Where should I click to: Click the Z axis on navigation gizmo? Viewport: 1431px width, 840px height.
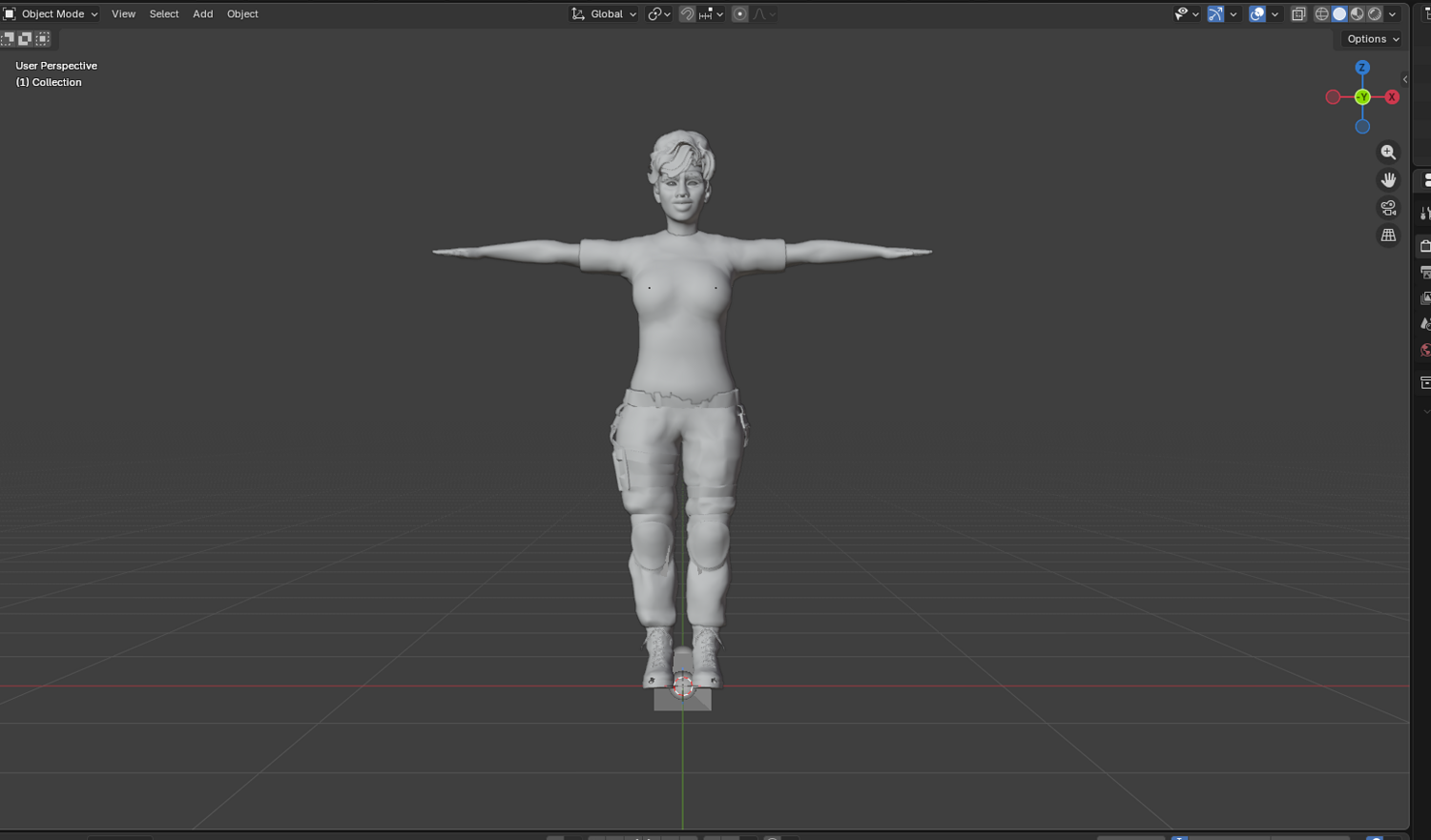[x=1362, y=68]
